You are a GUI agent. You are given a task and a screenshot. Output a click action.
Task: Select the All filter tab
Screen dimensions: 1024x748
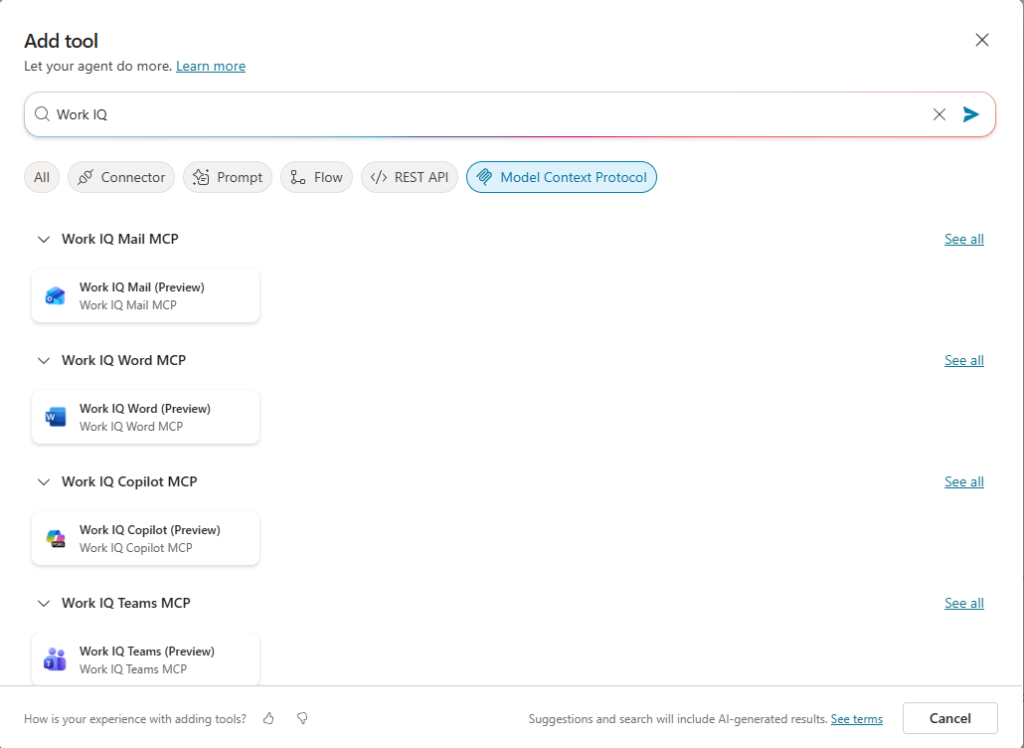[x=42, y=177]
